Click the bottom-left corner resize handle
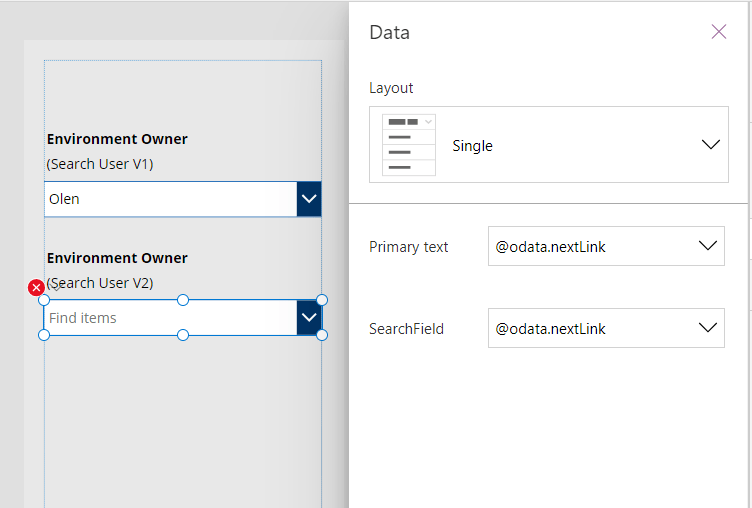This screenshot has height=508, width=752. (44, 335)
